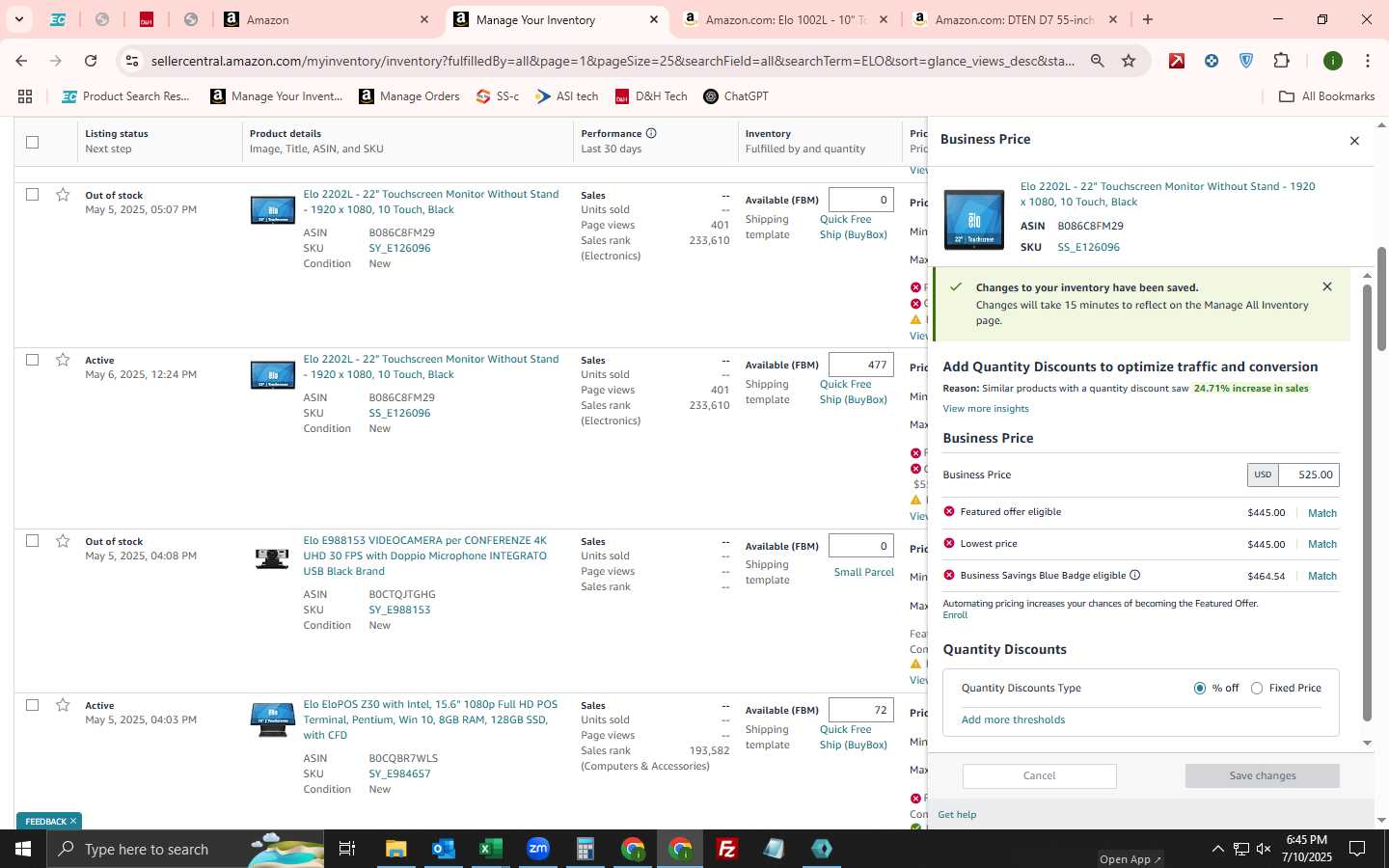Go back to the previous page
This screenshot has height=868, width=1389.
coord(21,61)
